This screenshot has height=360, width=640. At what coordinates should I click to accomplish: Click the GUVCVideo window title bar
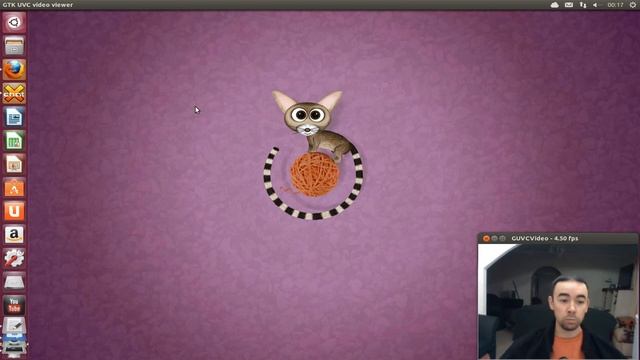point(558,238)
